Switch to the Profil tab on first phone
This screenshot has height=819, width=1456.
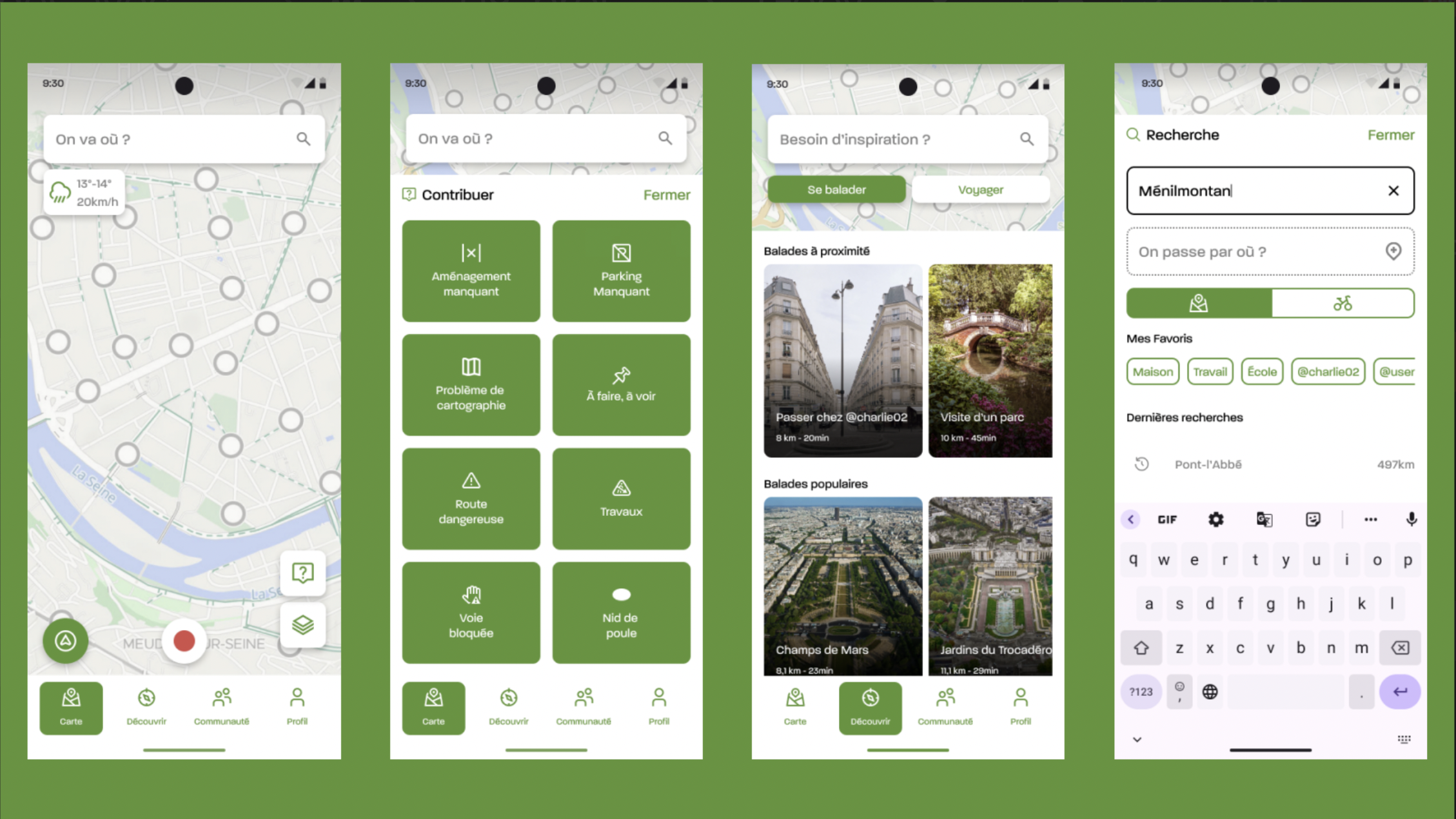[x=297, y=707]
